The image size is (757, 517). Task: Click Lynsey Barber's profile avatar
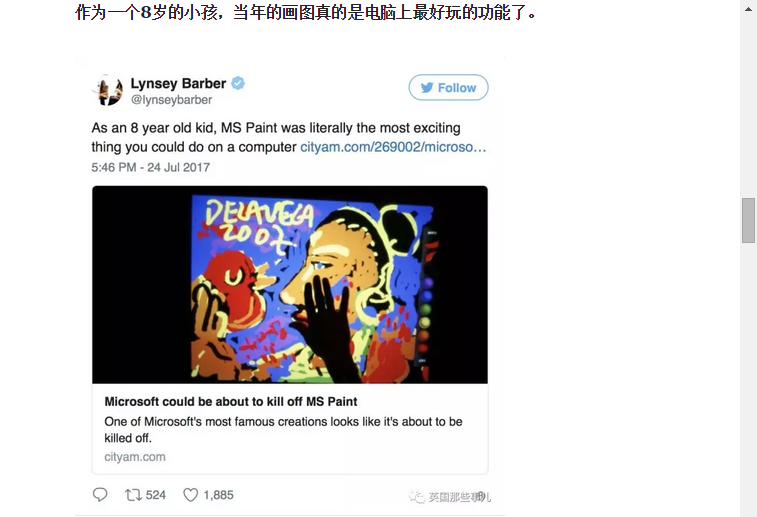pos(108,90)
